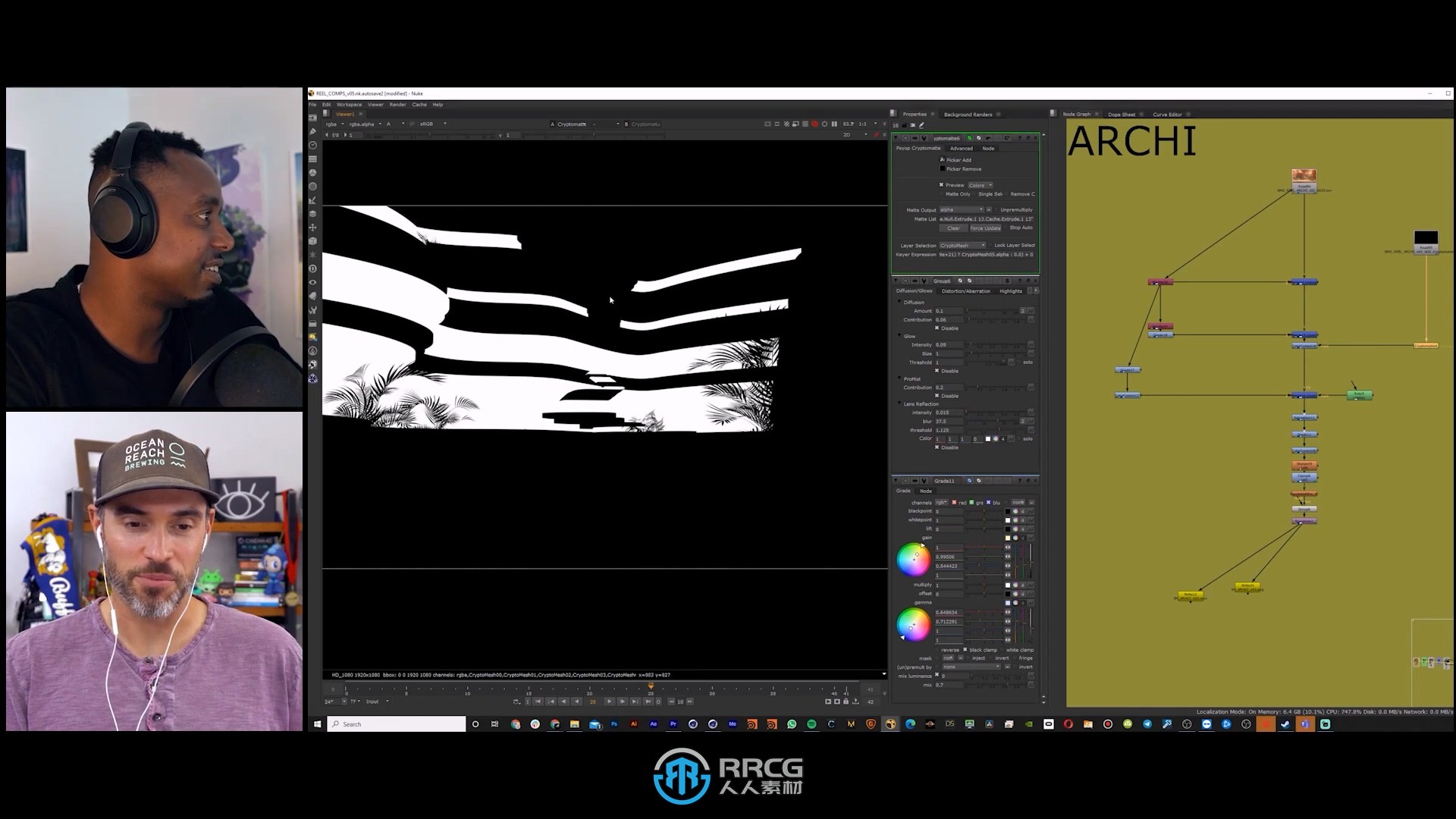Switch to the Curve Editor tab
This screenshot has width=1456, height=819.
coord(1167,115)
